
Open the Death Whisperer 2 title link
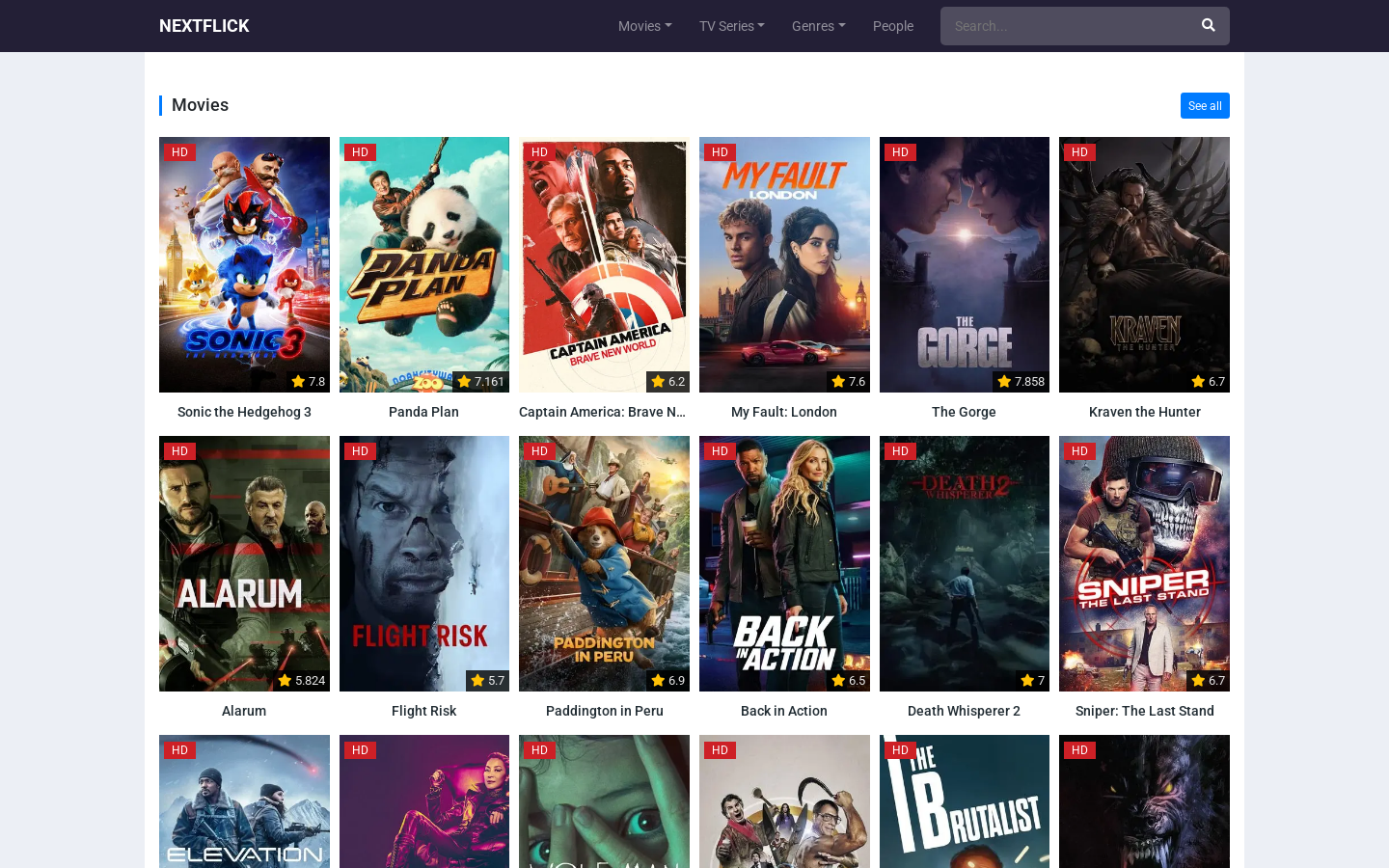coord(964,711)
